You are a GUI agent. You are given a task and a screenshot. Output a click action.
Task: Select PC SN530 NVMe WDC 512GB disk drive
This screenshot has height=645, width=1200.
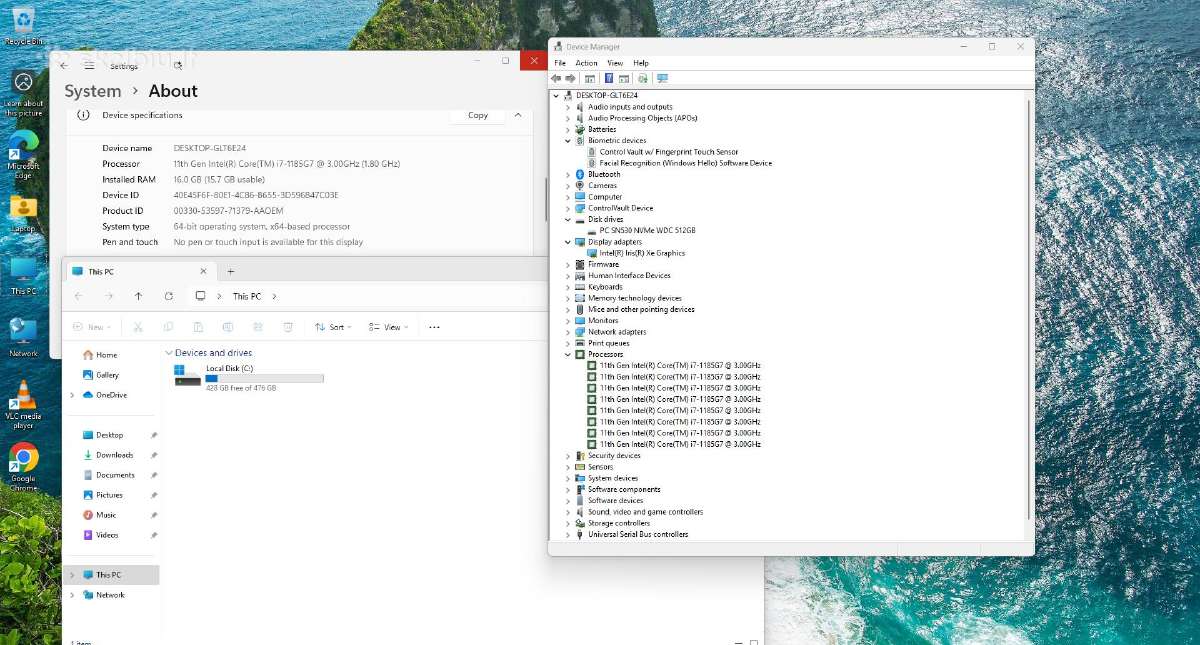click(647, 230)
